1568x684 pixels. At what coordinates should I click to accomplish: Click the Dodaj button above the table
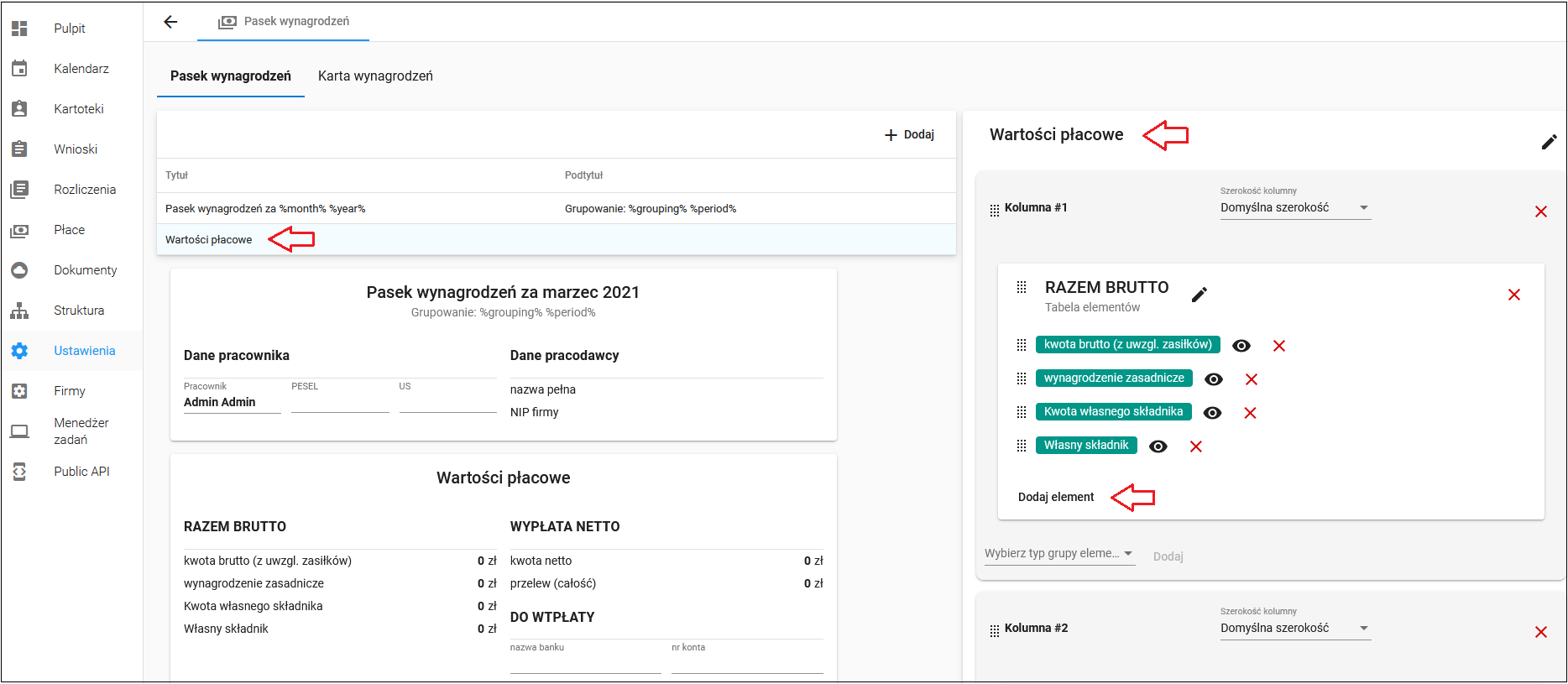click(x=909, y=135)
